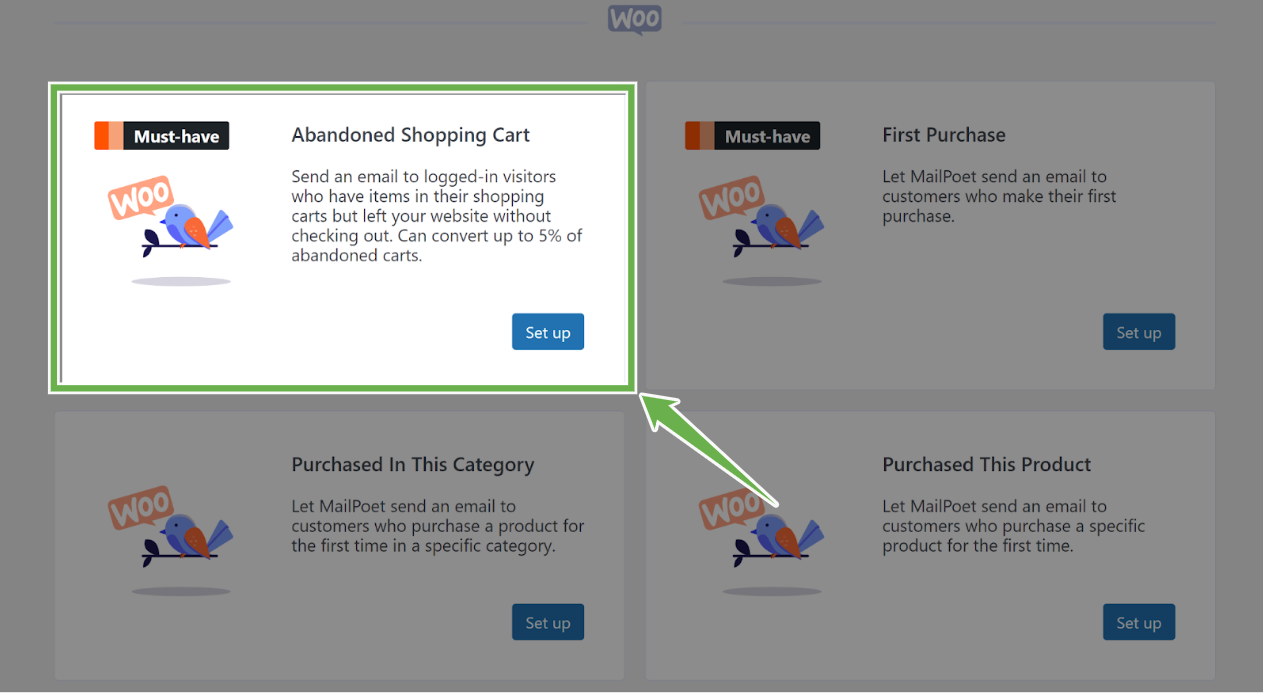Image resolution: width=1263 pixels, height=693 pixels.
Task: Click the Abandoned Shopping Cart description text
Action: [x=437, y=216]
